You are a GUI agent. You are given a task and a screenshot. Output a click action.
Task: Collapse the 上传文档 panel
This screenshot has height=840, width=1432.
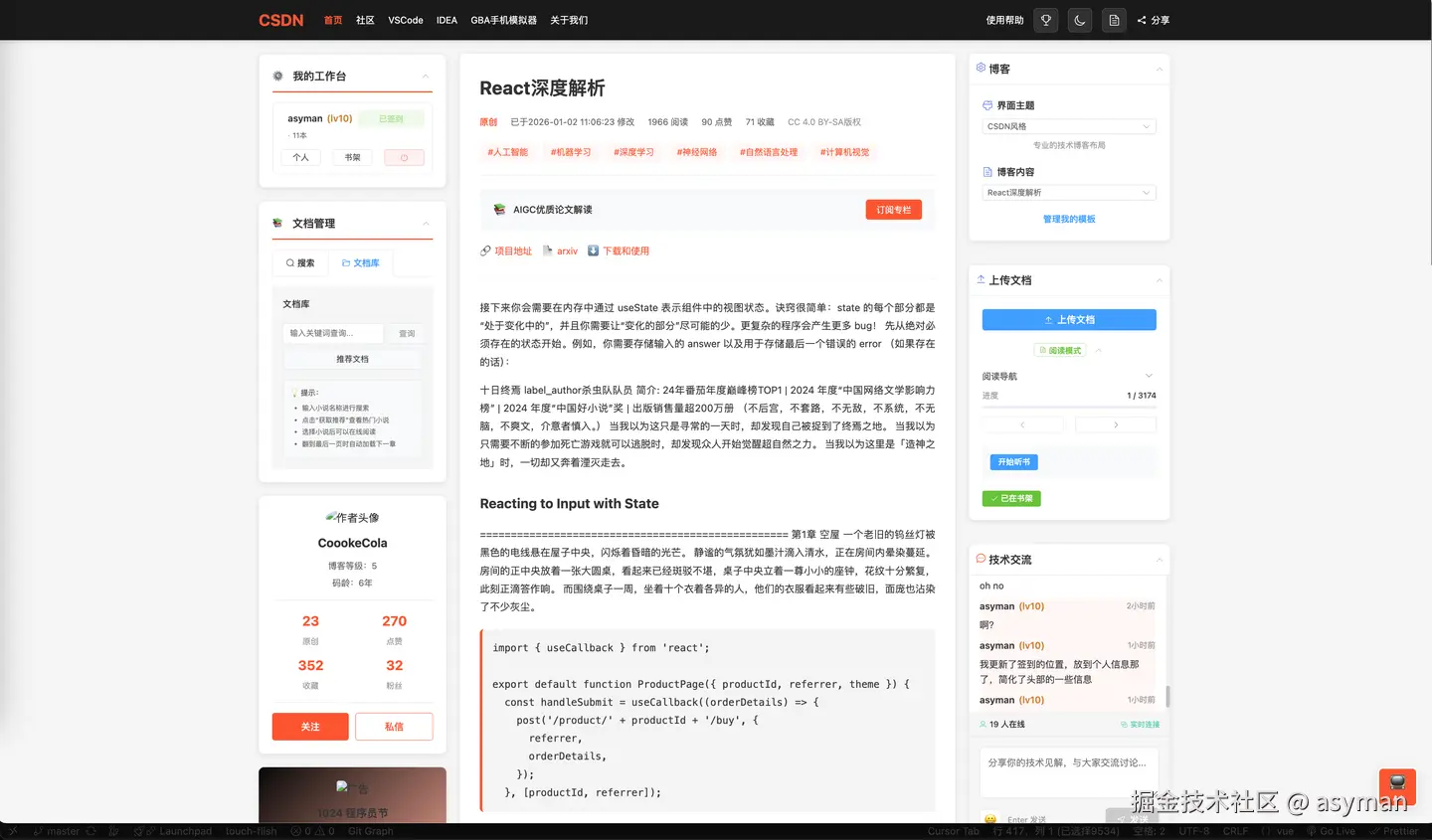click(x=1160, y=281)
